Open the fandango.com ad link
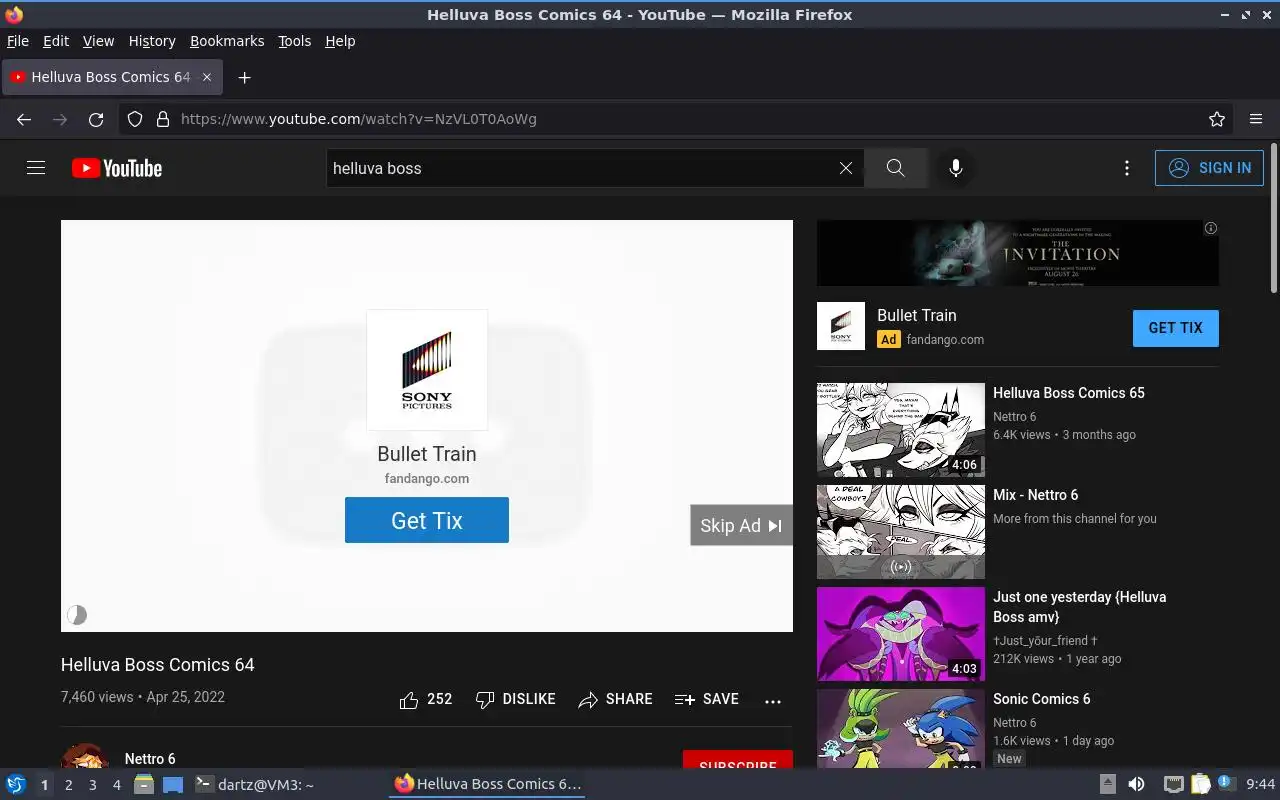This screenshot has width=1280, height=800. (945, 339)
